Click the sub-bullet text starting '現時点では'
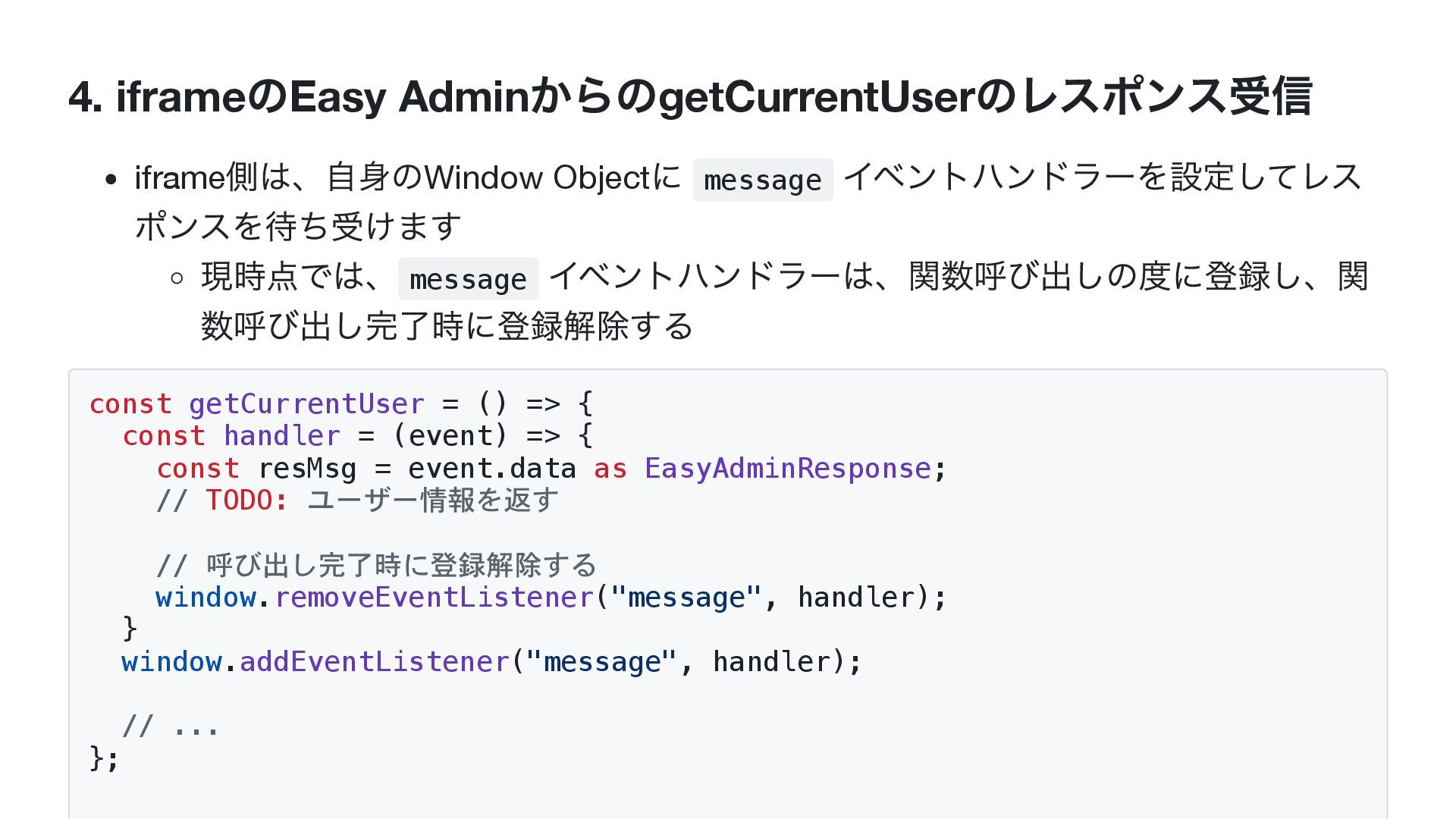 (785, 300)
